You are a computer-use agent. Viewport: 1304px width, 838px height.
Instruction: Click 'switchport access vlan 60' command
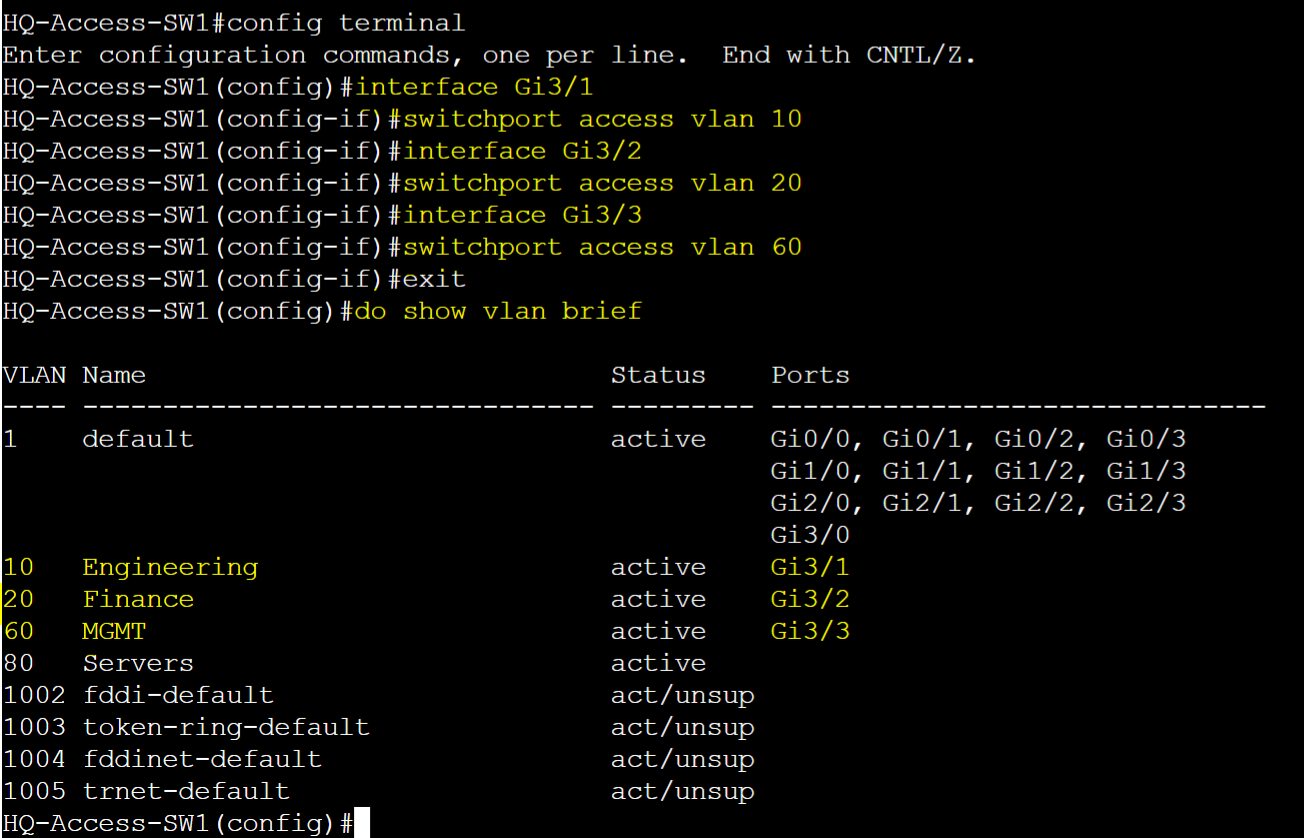(x=602, y=247)
